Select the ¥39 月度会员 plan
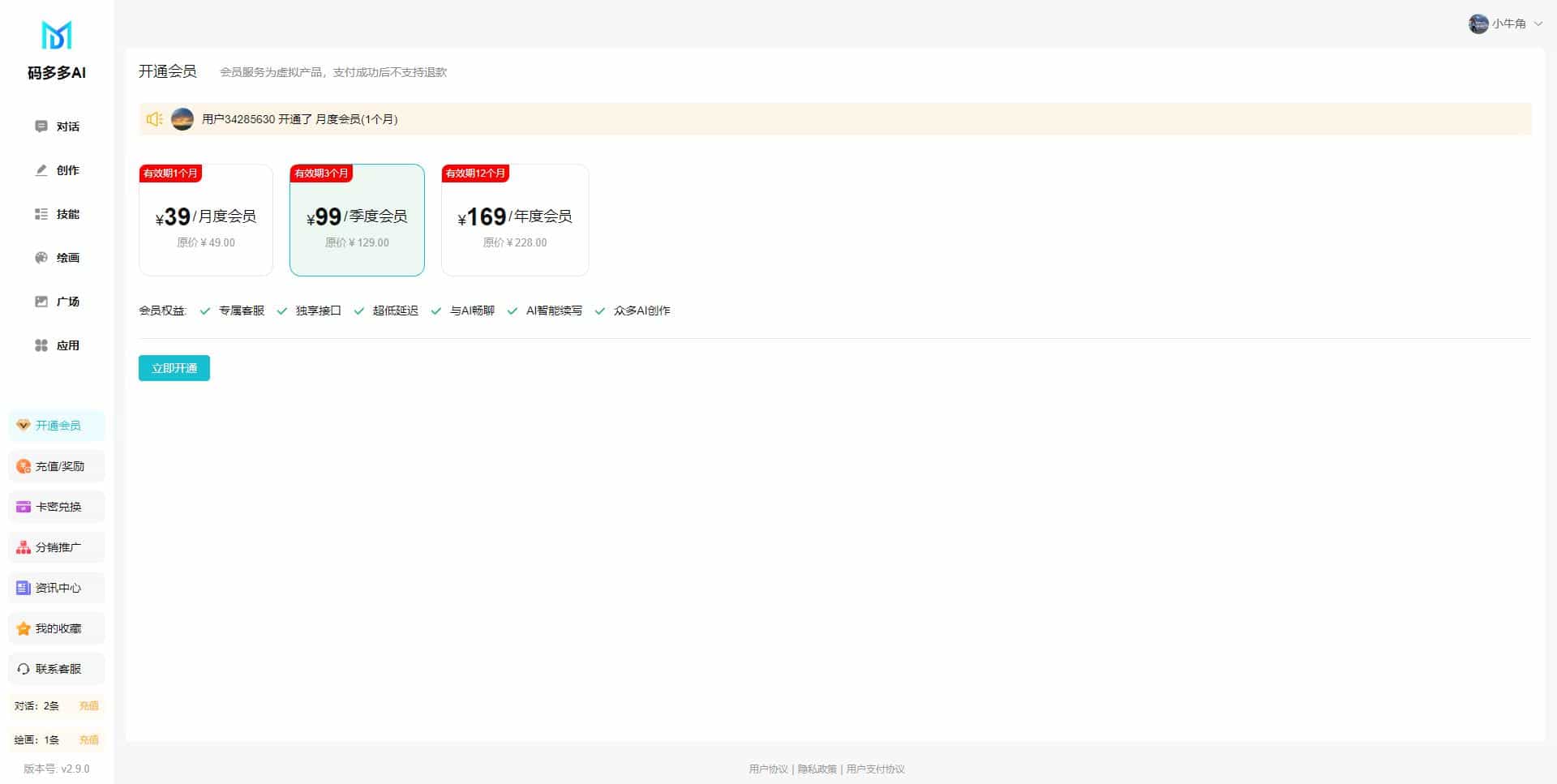The width and height of the screenshot is (1557, 784). [206, 220]
